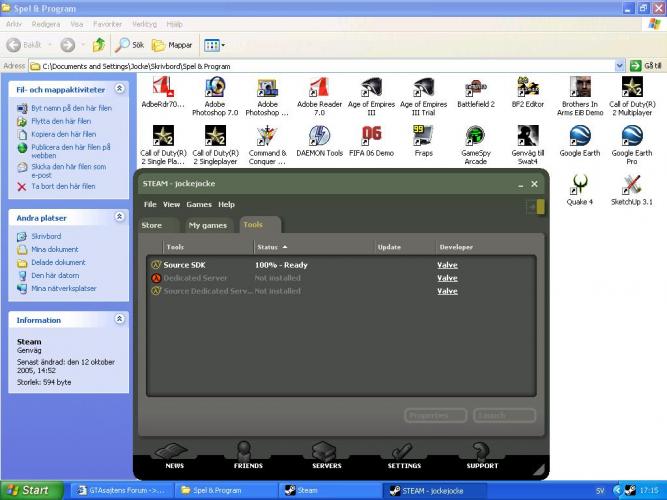Select the Battlefield 2 shortcut icon
This screenshot has width=667, height=500.
click(476, 88)
